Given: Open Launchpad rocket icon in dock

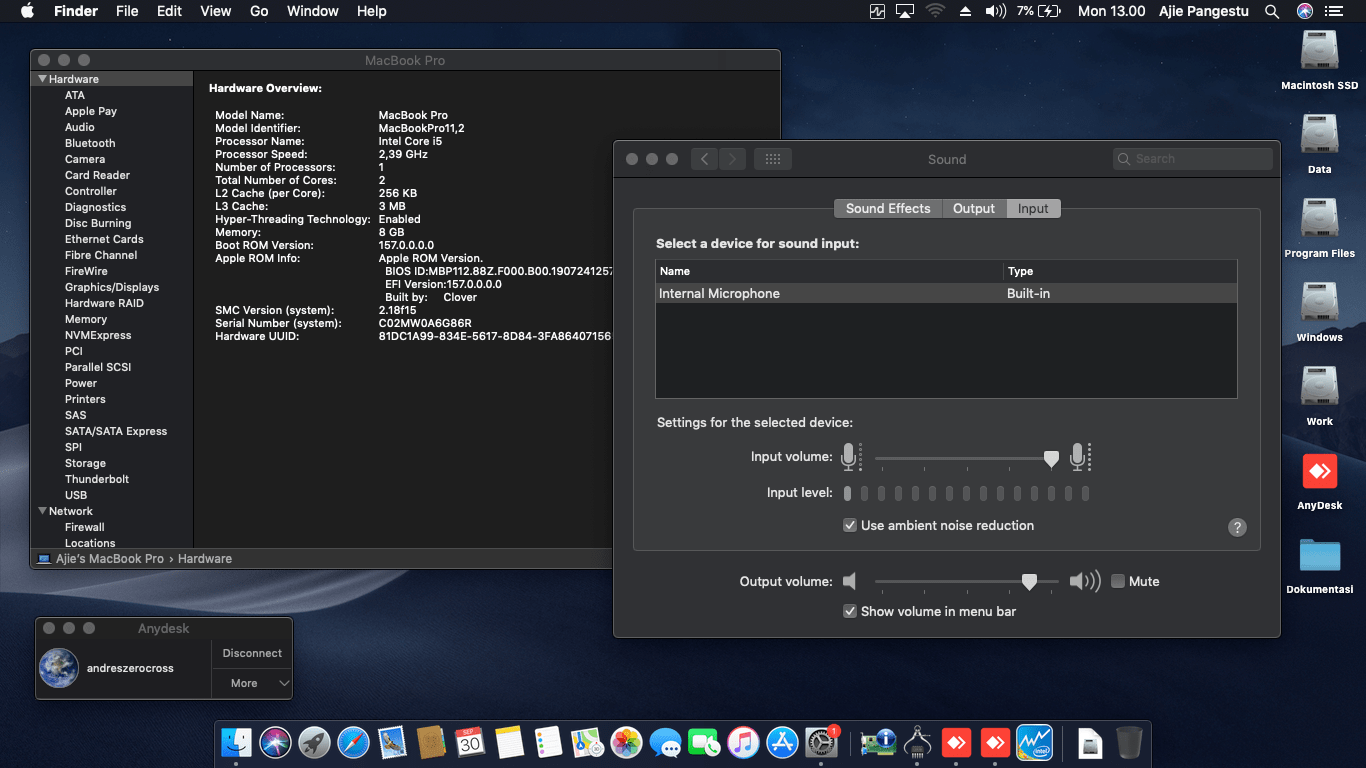Looking at the screenshot, I should [x=314, y=742].
